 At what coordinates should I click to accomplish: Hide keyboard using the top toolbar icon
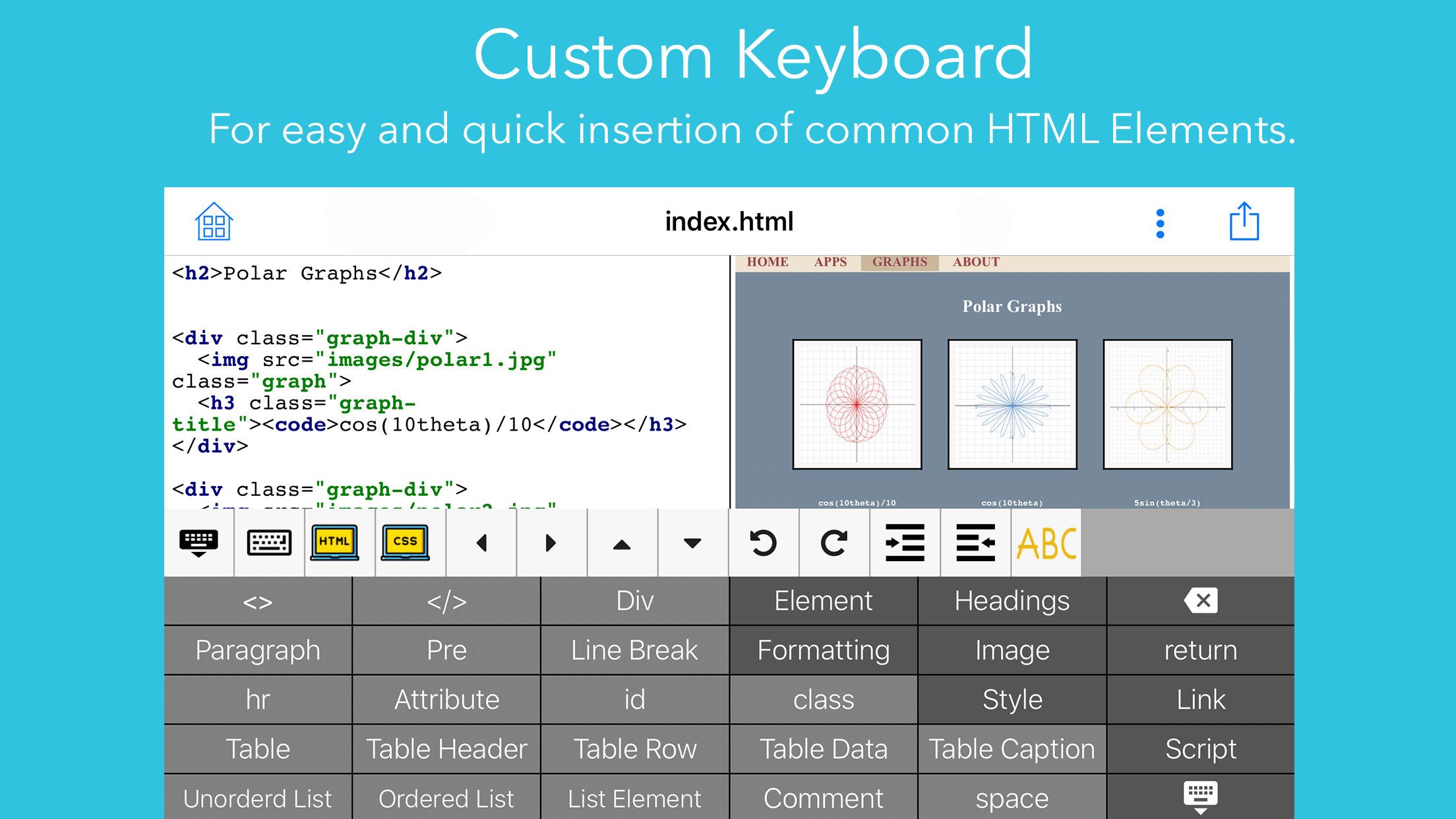coord(198,543)
